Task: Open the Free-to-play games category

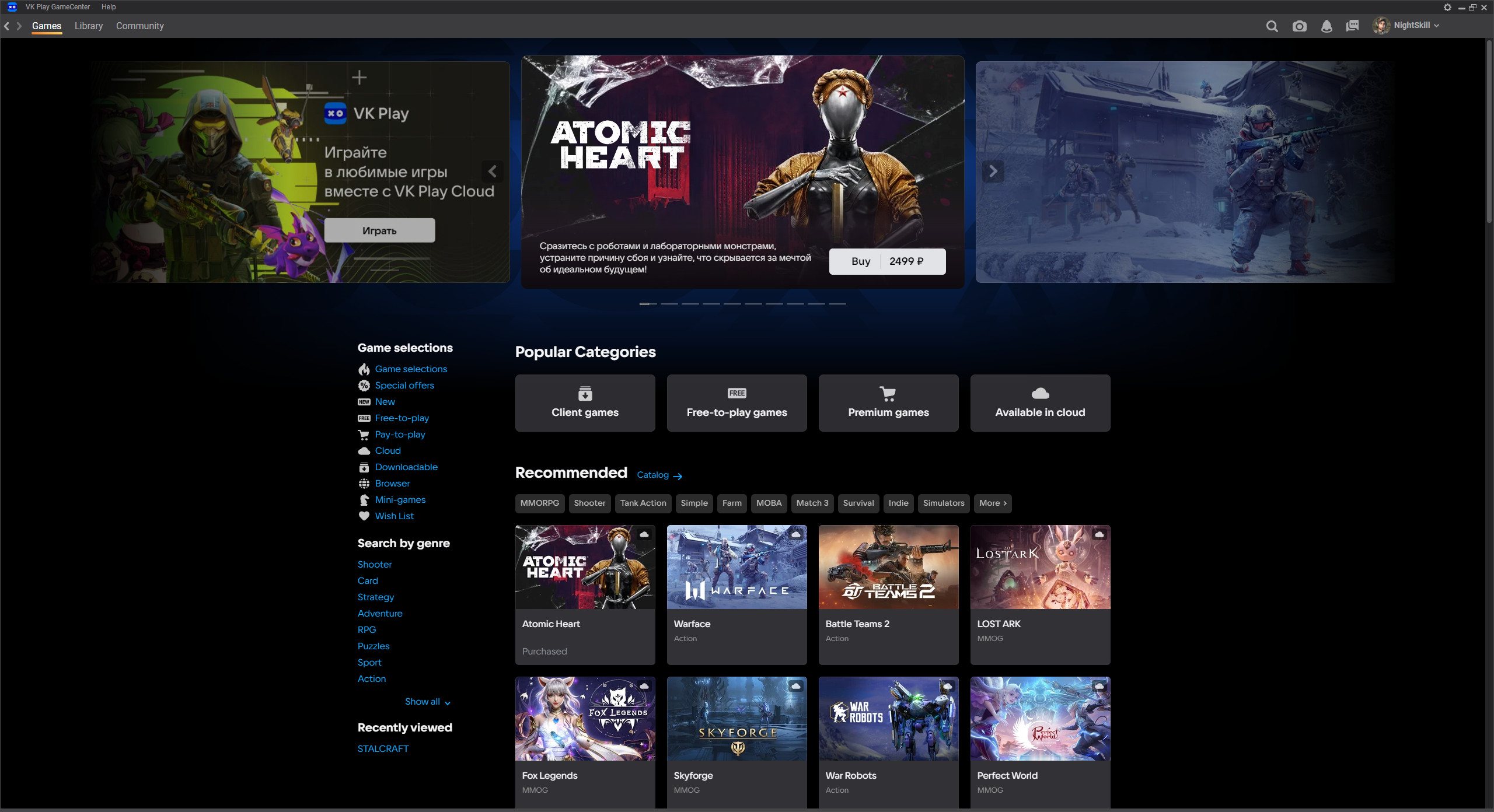Action: click(736, 403)
